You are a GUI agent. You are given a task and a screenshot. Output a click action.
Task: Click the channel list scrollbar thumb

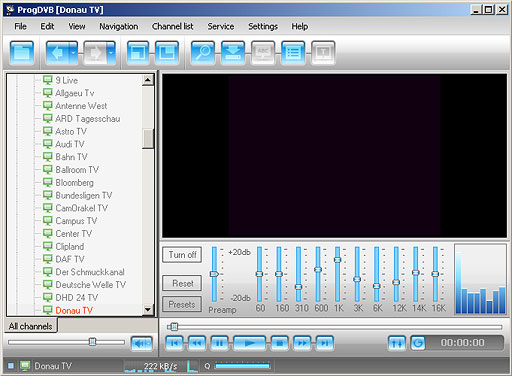[148, 138]
